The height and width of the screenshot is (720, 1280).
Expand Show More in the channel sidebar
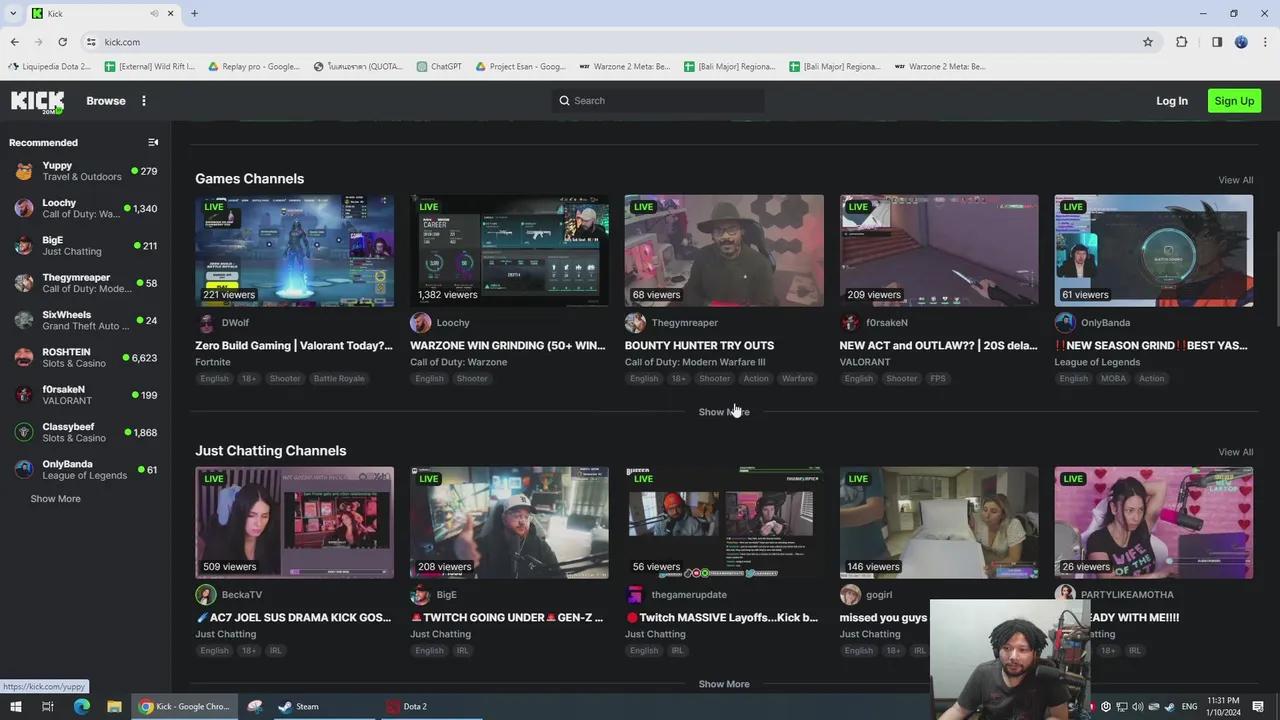55,498
